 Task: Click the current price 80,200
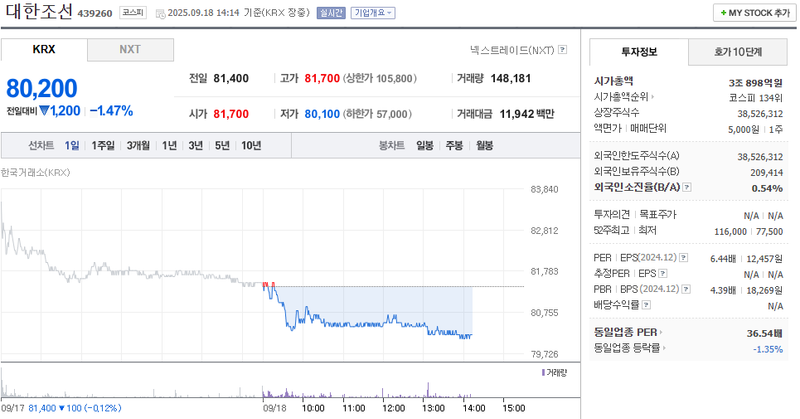pyautogui.click(x=41, y=88)
